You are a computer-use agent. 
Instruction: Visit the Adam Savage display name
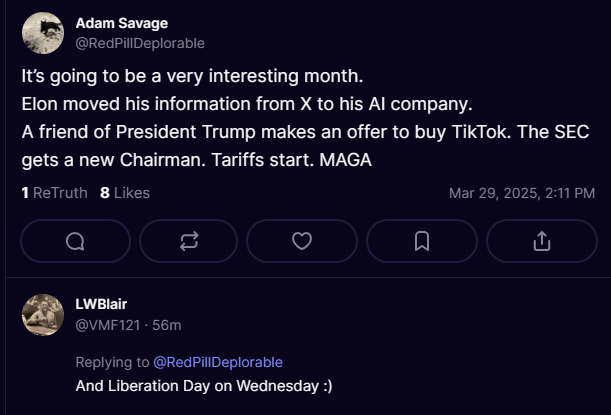click(x=122, y=23)
